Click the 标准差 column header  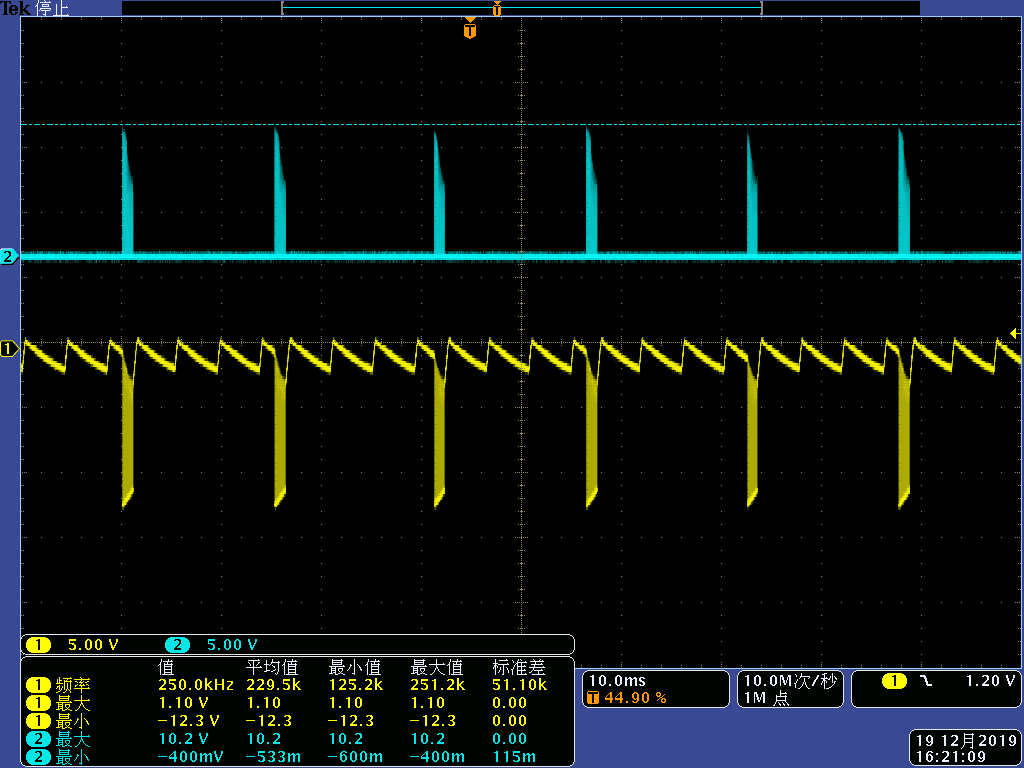519,667
